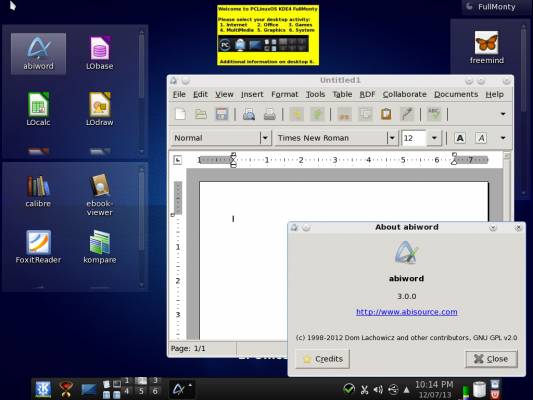Click the Credits button
This screenshot has width=533, height=400.
[323, 359]
